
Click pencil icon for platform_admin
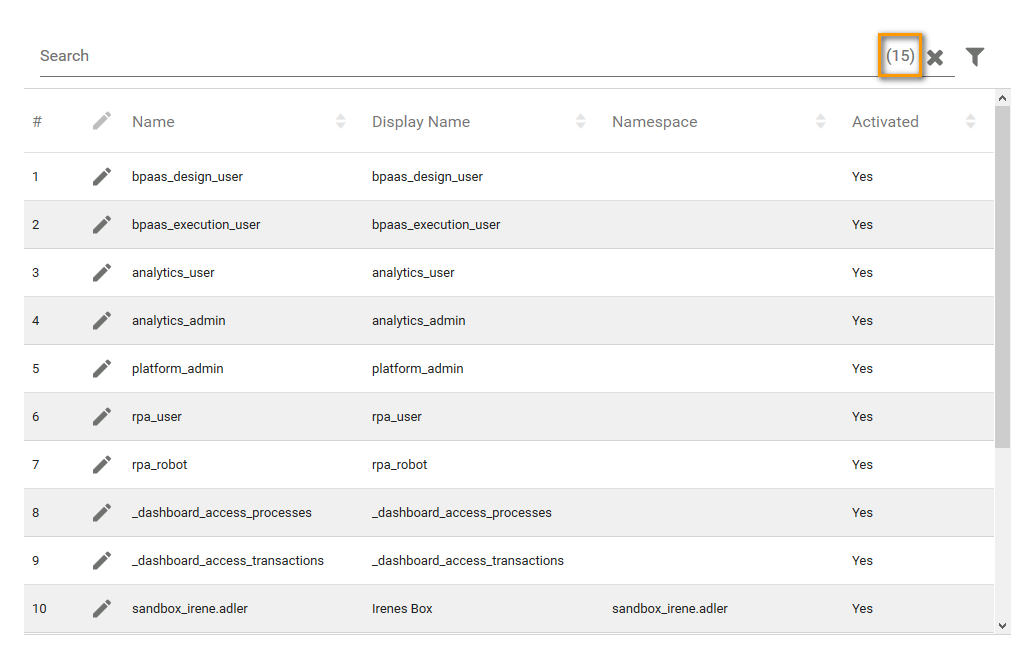coord(102,369)
